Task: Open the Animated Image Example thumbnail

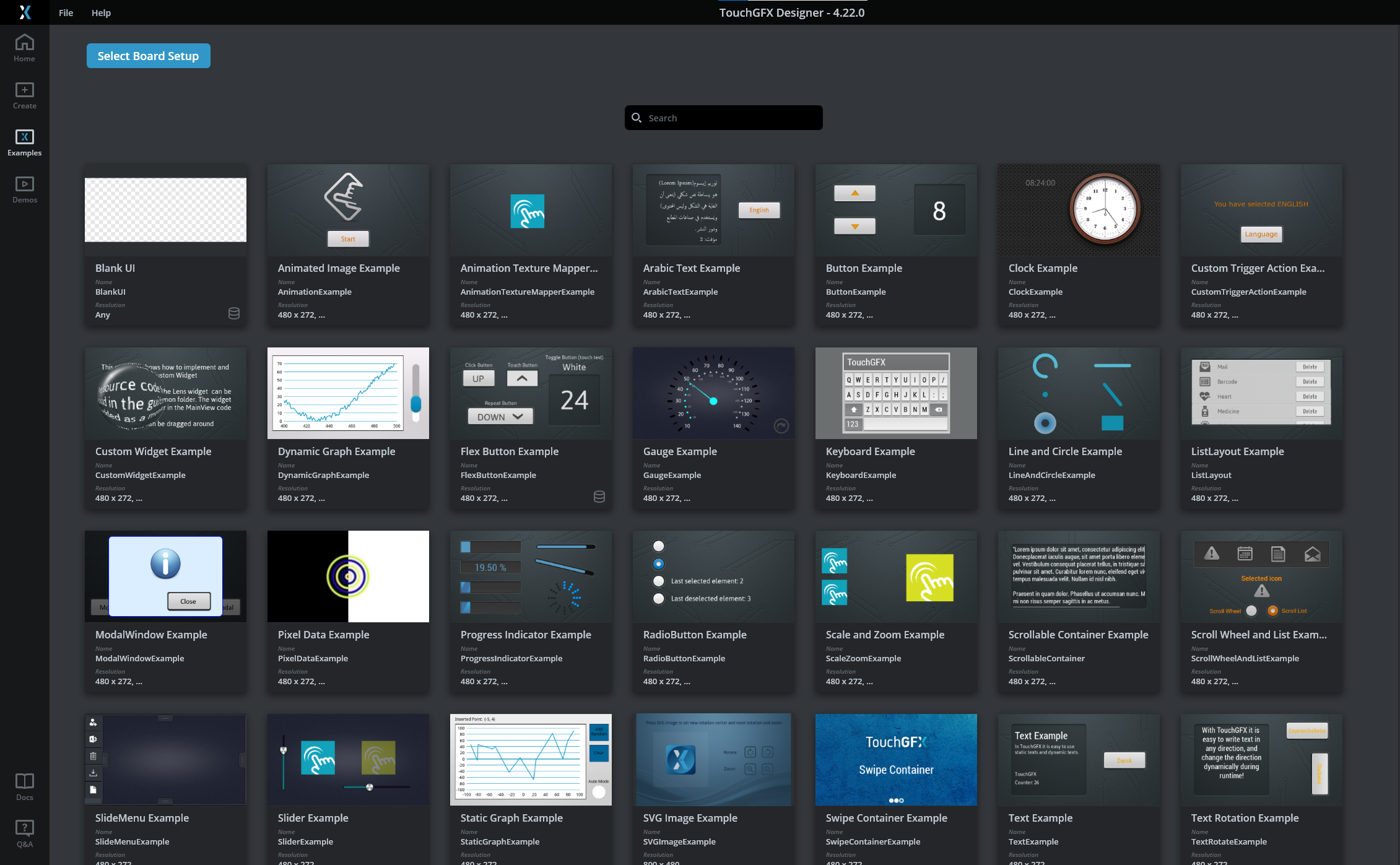Action: coord(348,210)
